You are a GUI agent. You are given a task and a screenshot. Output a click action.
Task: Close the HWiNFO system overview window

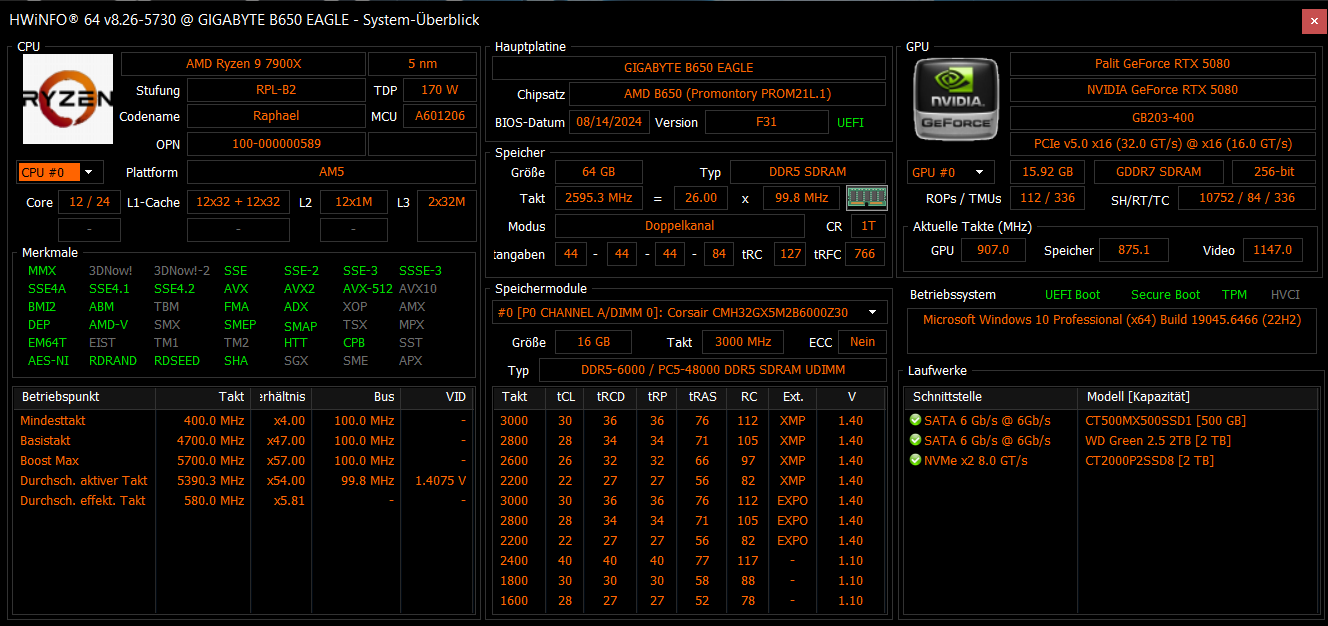tap(1313, 20)
